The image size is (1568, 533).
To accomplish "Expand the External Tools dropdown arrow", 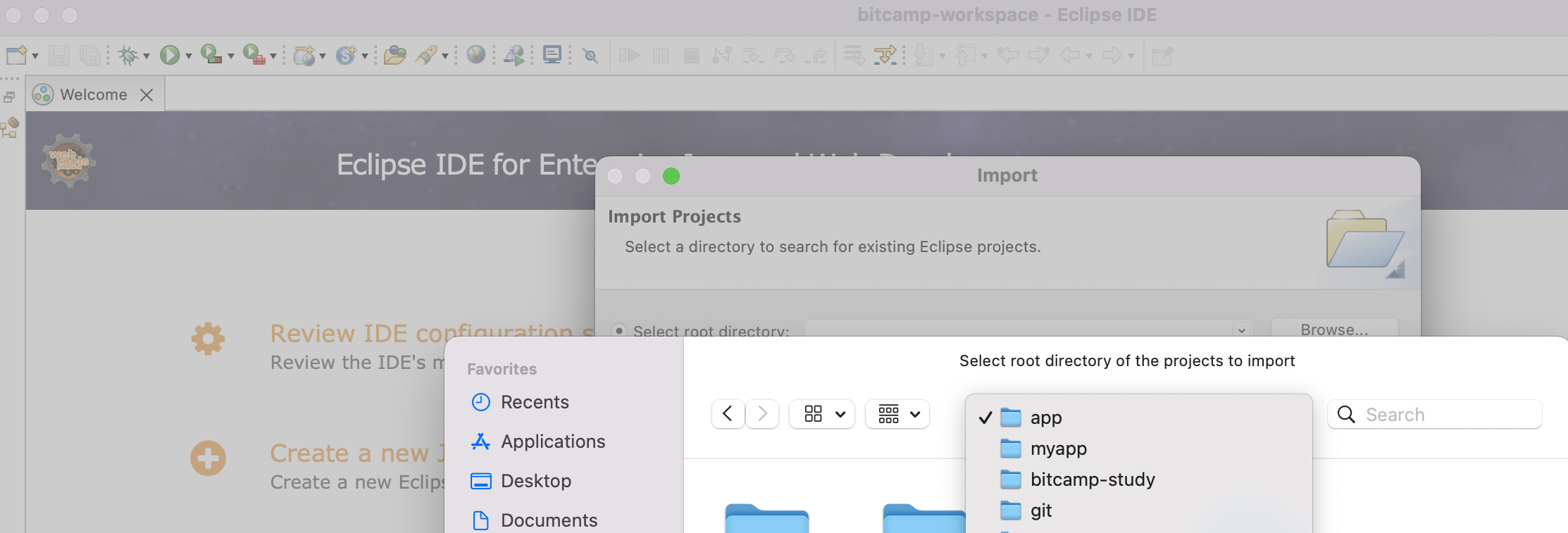I will pos(273,56).
